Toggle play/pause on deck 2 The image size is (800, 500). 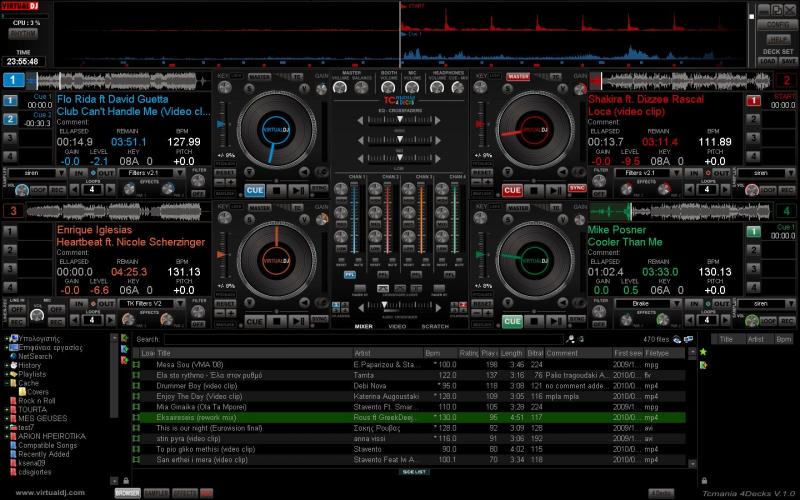[556, 191]
